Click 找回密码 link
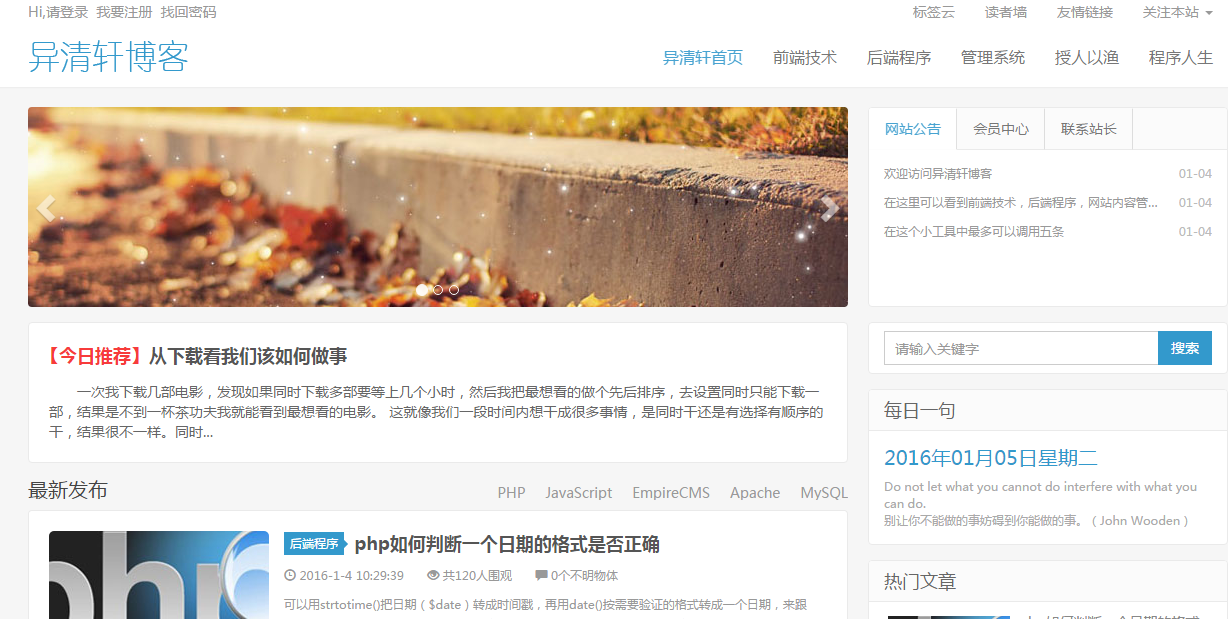The width and height of the screenshot is (1228, 619). (188, 12)
